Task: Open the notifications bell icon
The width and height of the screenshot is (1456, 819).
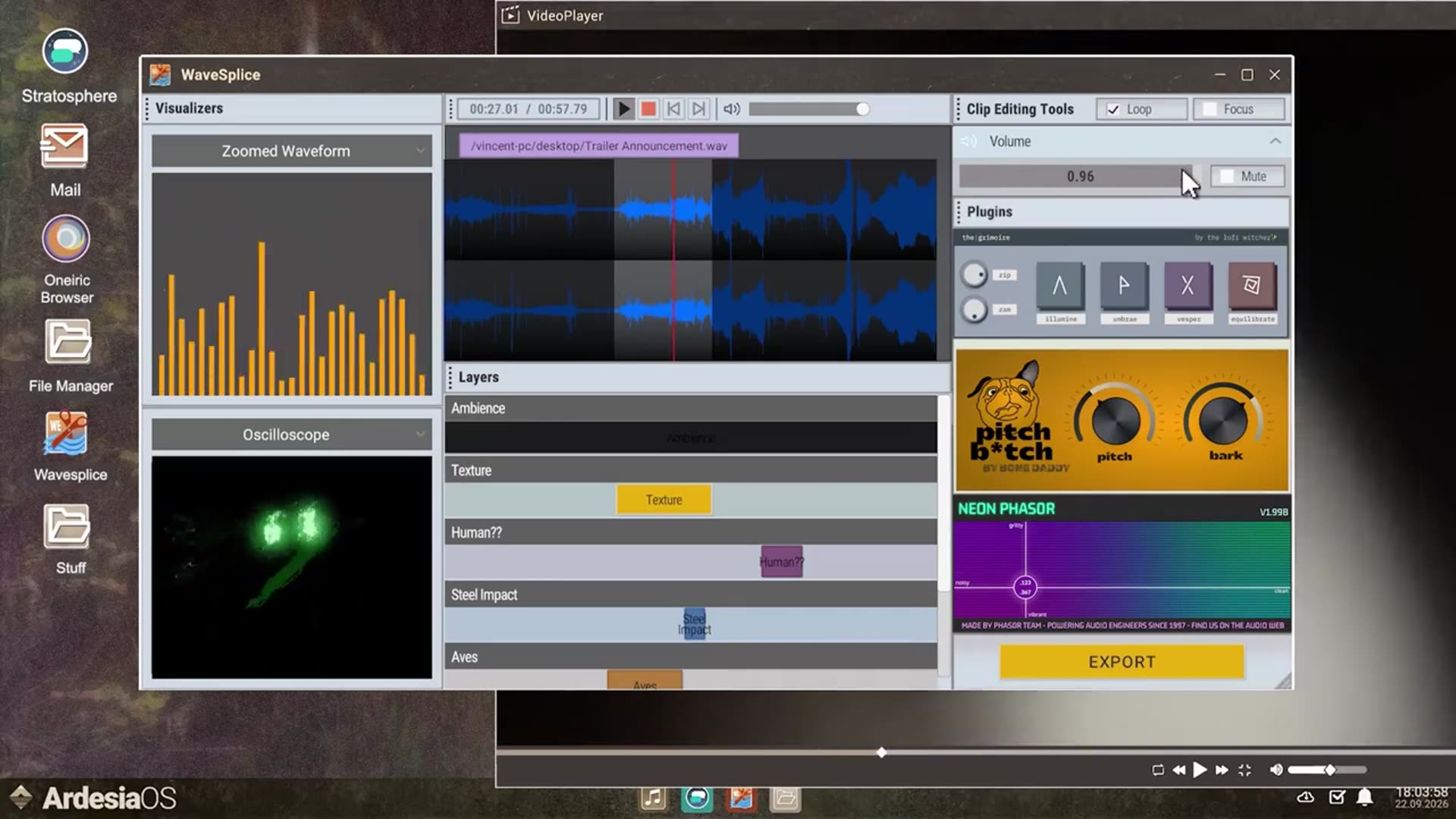Action: pos(1365,797)
